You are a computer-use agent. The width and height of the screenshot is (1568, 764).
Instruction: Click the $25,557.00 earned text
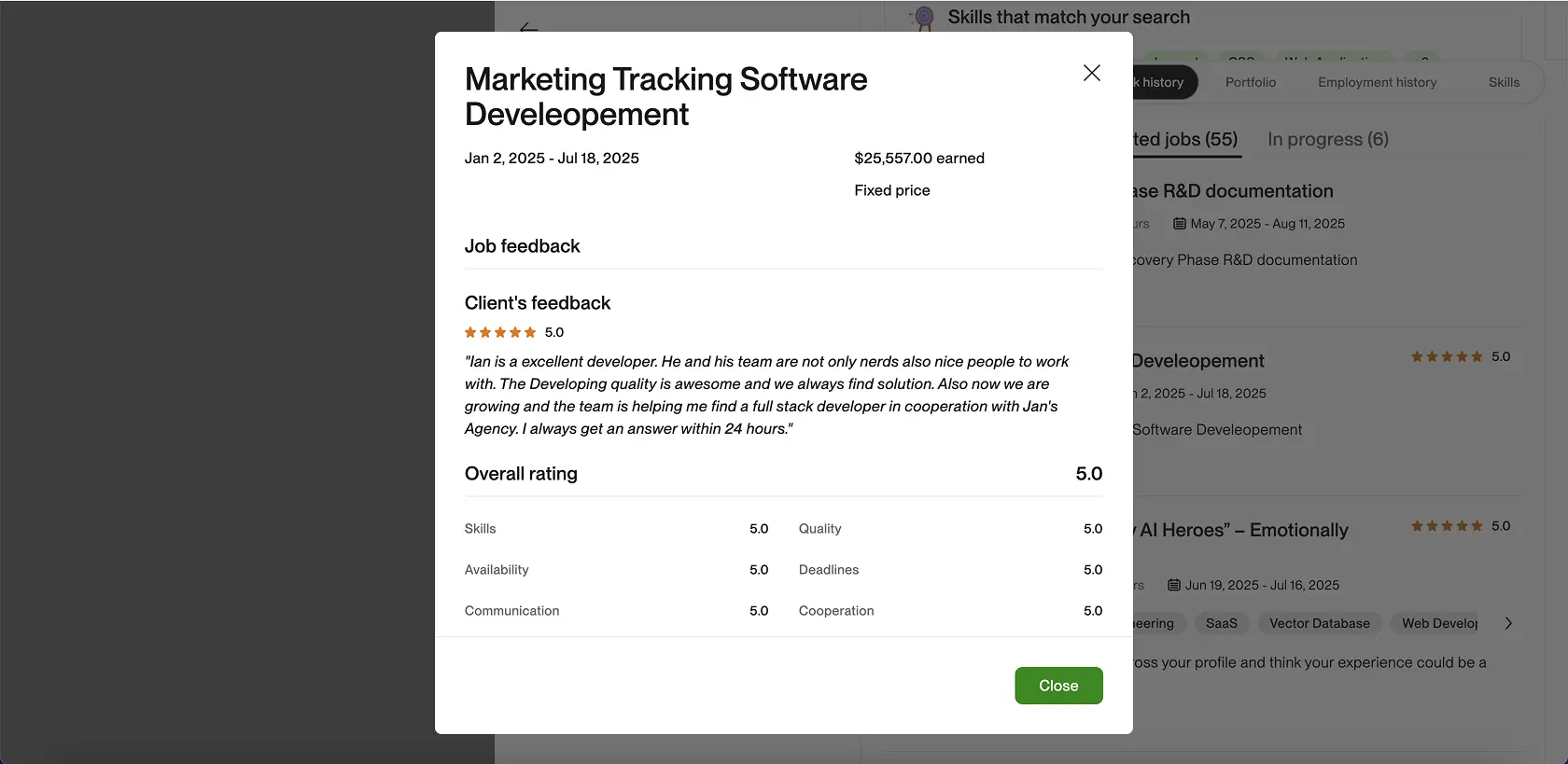[x=919, y=159]
